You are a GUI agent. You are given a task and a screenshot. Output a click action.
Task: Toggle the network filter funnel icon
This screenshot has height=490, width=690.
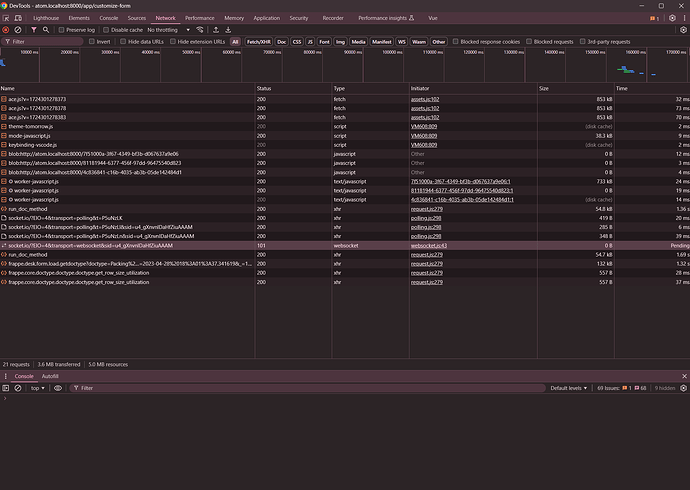[34, 30]
